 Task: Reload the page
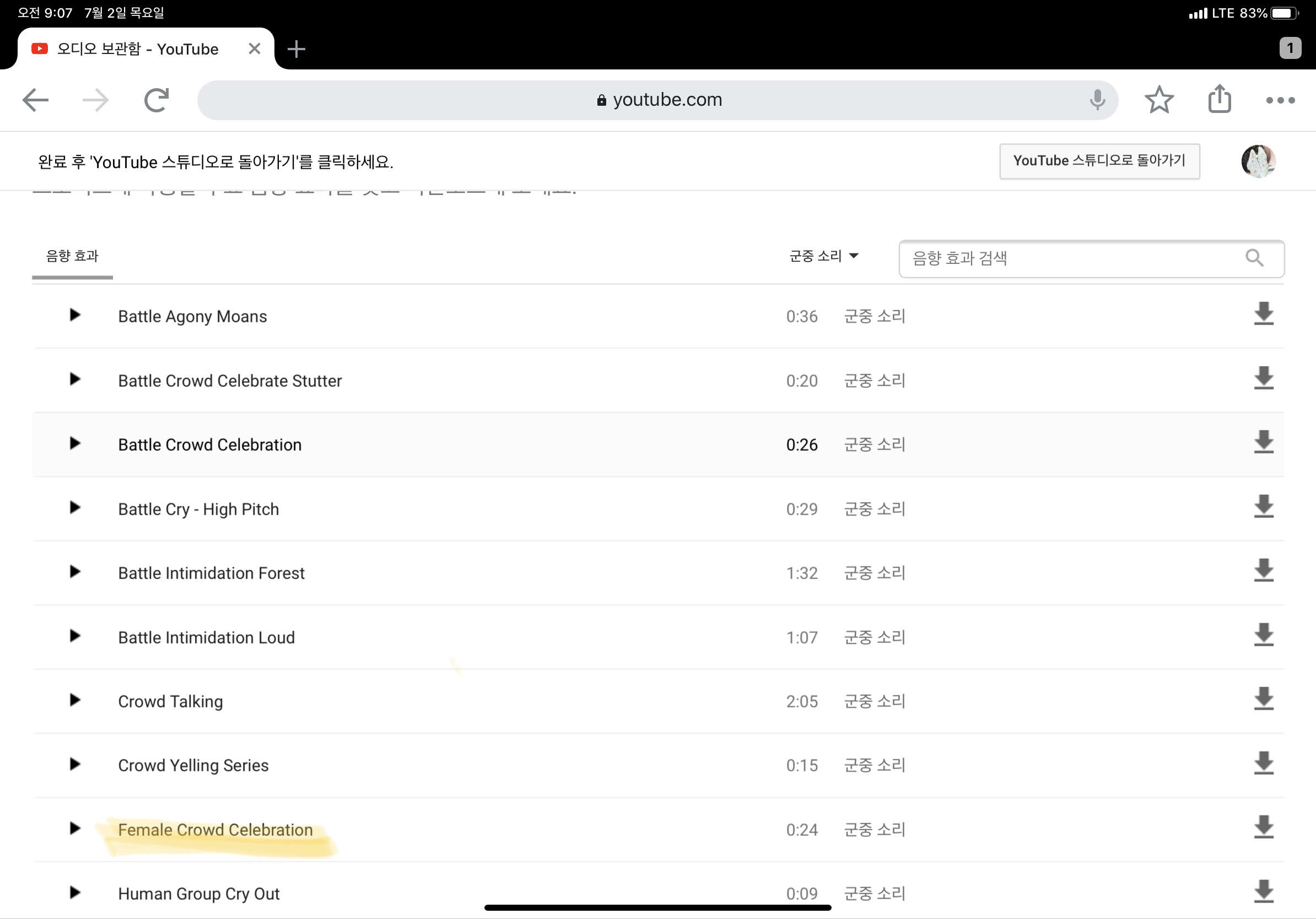tap(156, 100)
